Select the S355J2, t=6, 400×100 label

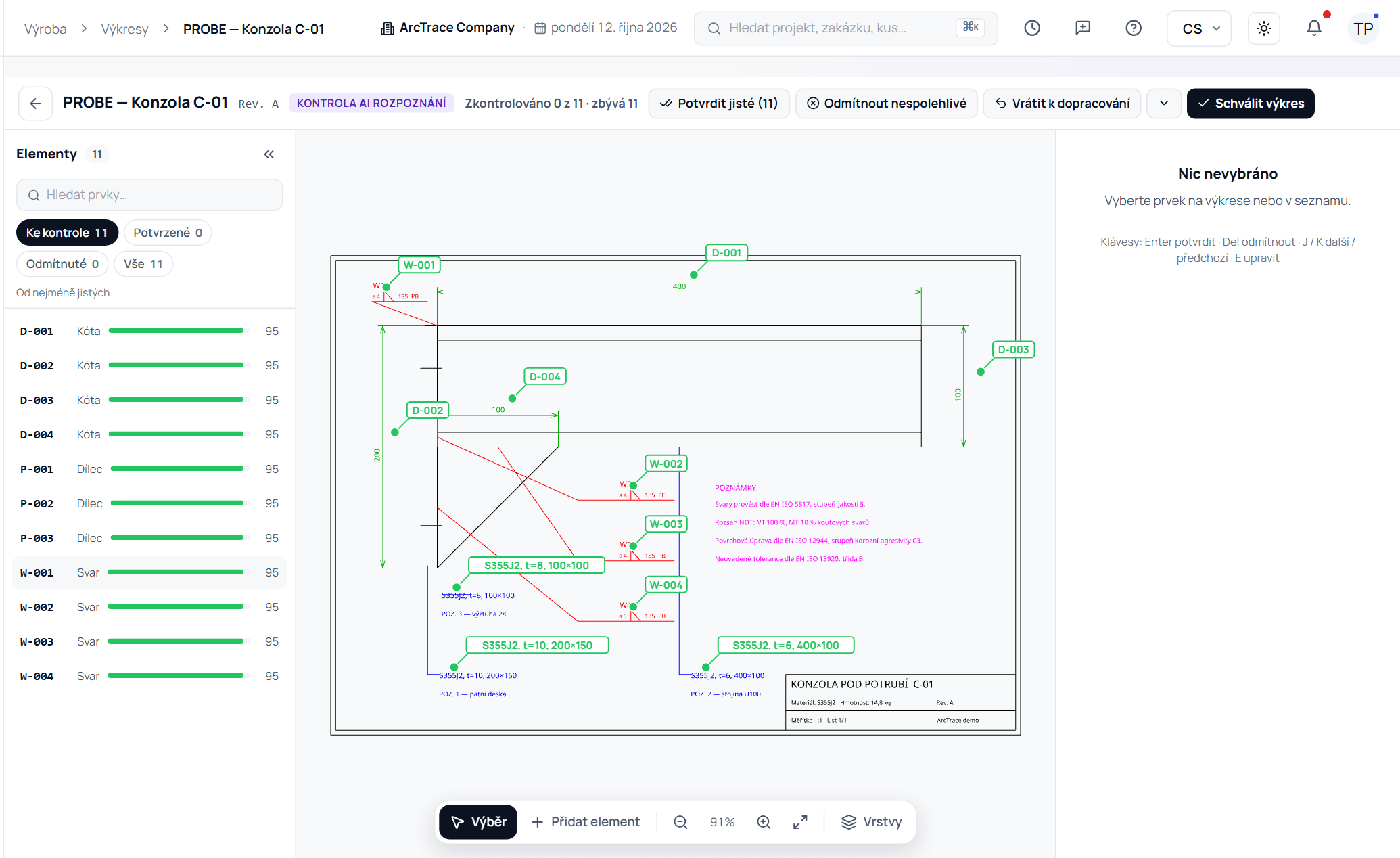click(785, 645)
